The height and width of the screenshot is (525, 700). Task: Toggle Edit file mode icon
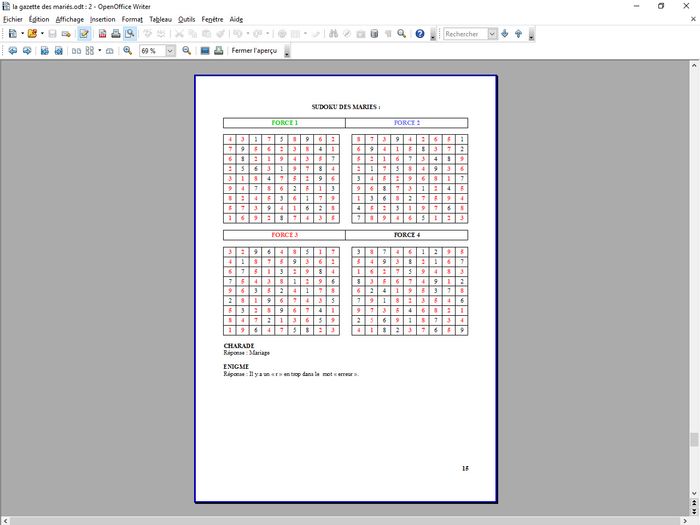coord(84,33)
